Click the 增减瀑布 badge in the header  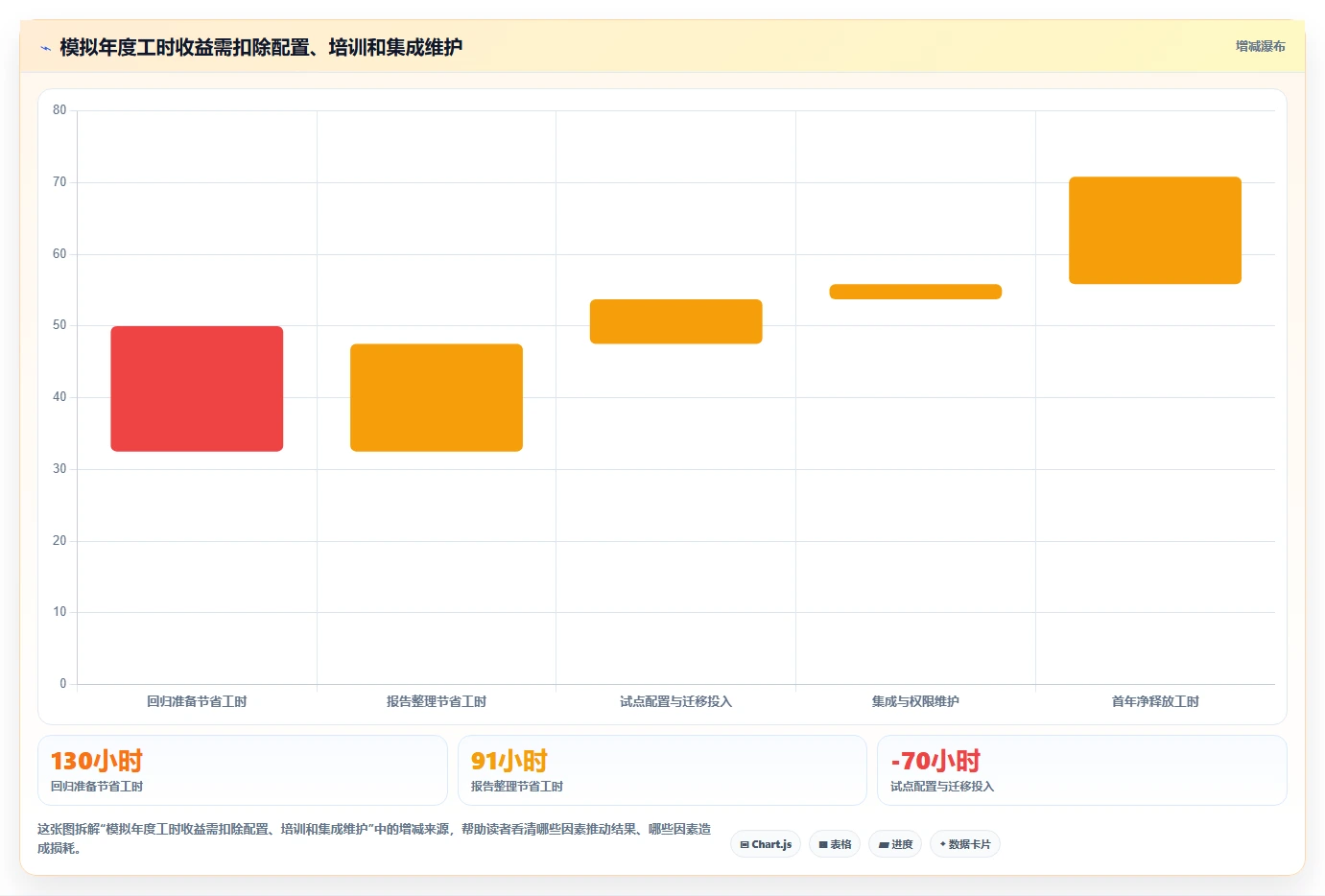pyautogui.click(x=1260, y=46)
